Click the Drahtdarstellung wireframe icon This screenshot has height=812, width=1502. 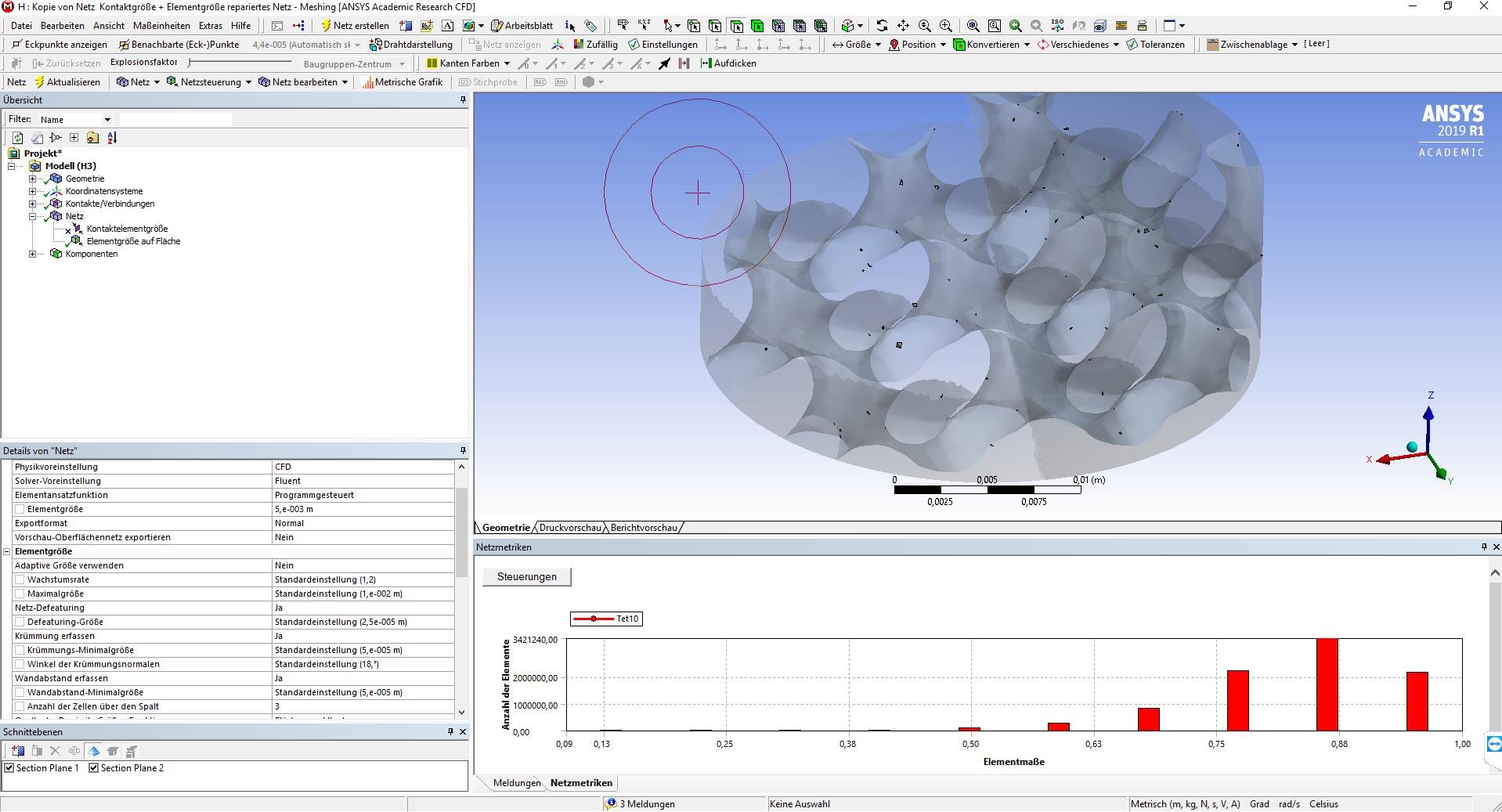coord(376,45)
